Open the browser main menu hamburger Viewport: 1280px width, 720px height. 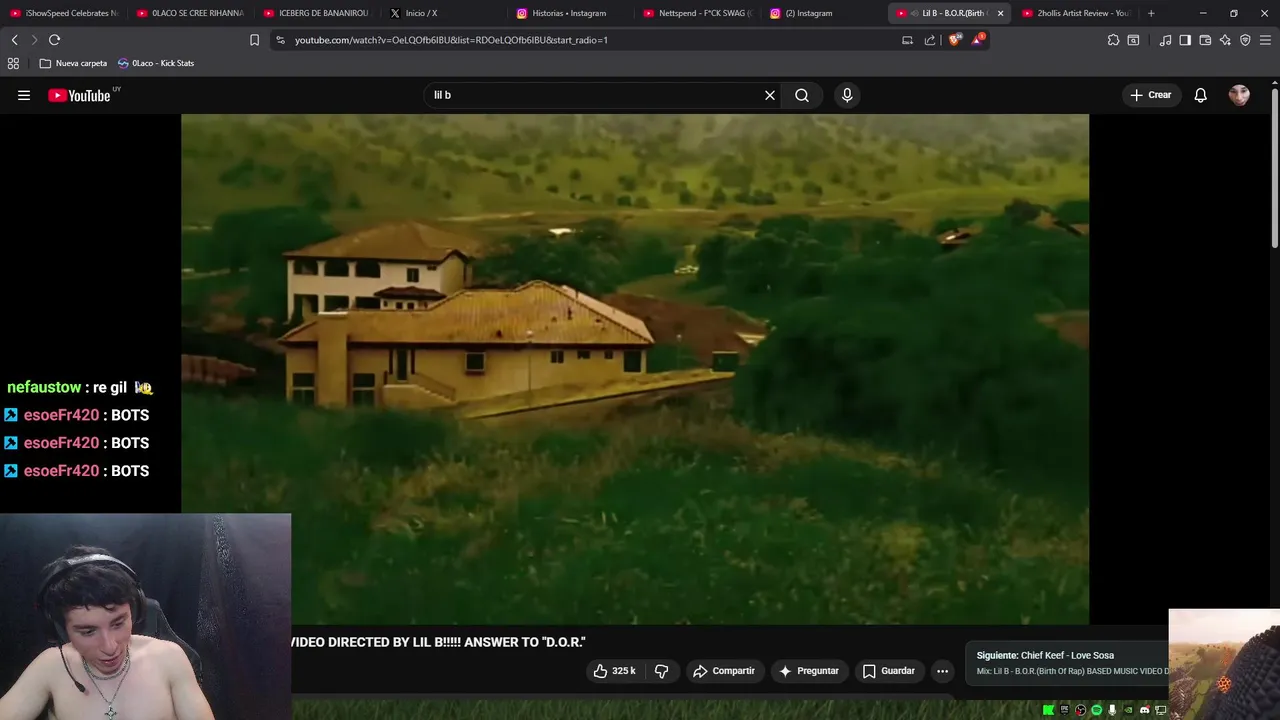[1265, 40]
